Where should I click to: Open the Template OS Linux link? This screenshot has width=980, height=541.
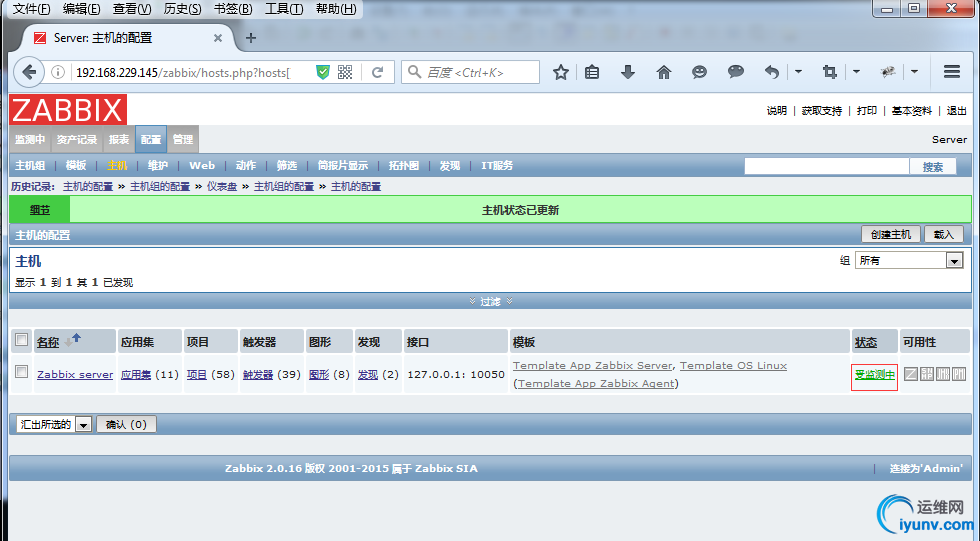[733, 365]
